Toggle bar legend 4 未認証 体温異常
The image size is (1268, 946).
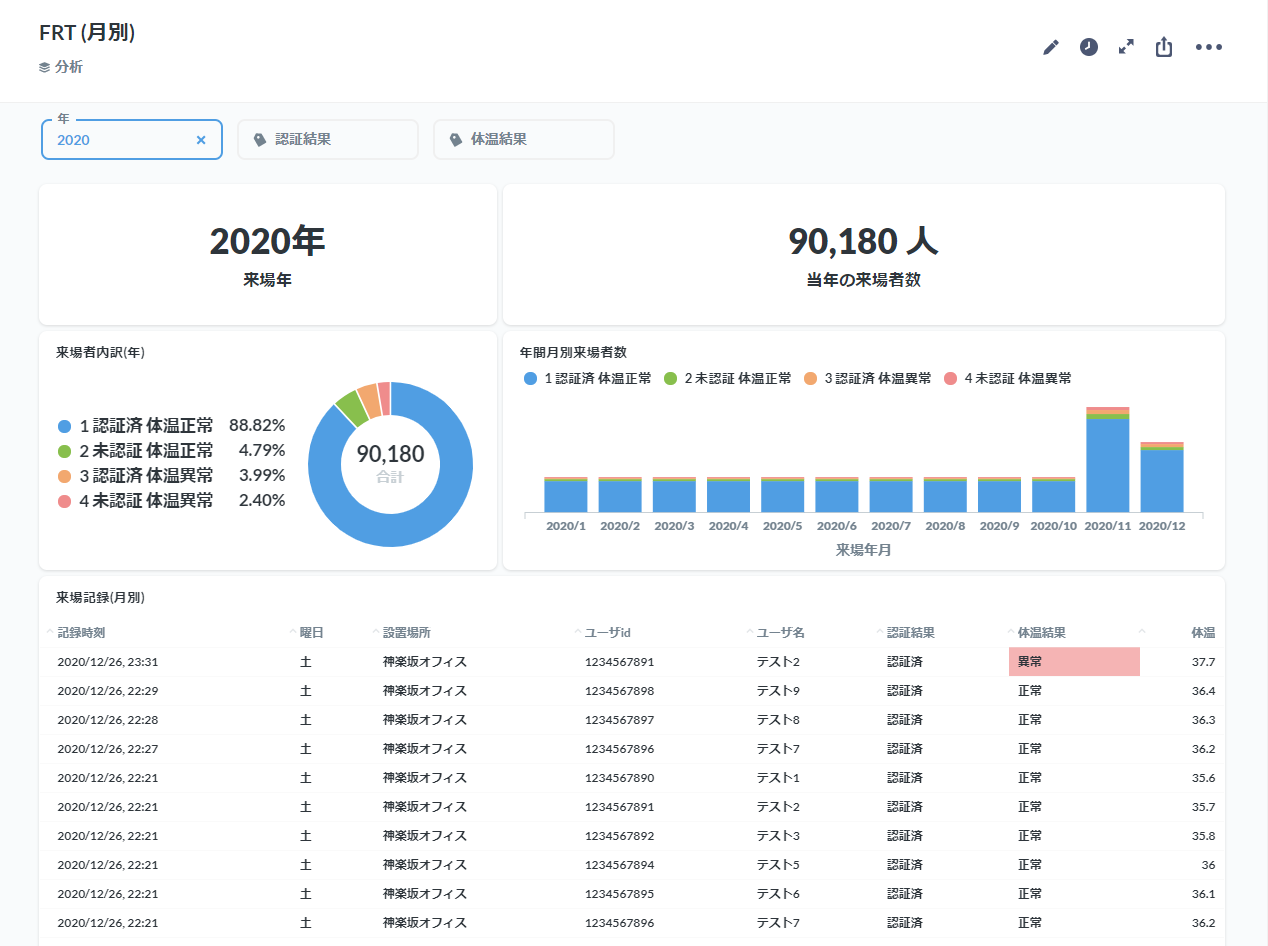(x=1008, y=379)
